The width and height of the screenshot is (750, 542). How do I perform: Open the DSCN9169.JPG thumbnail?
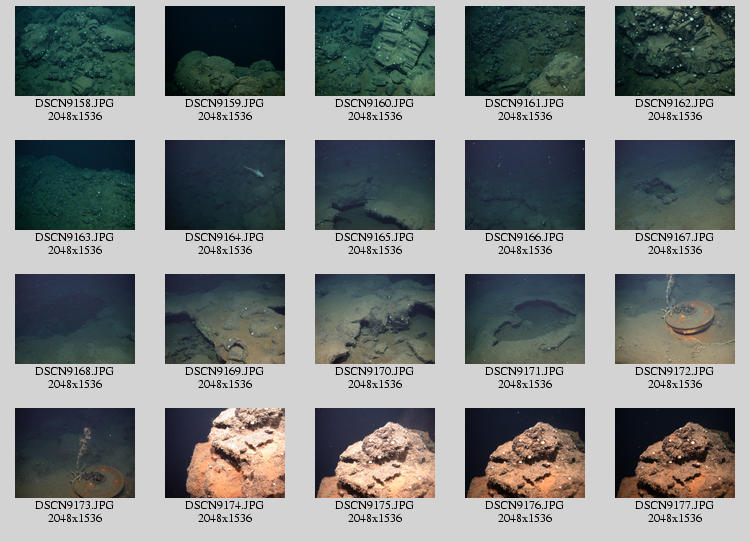click(225, 319)
